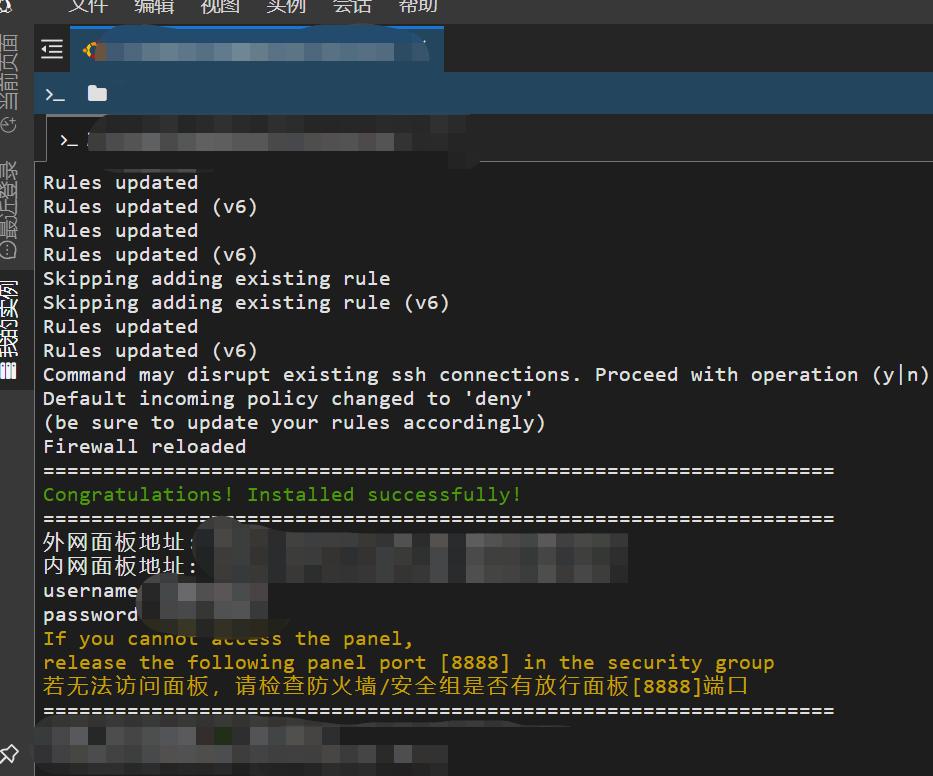Click the 'Firewall reloaded' output line
933x776 pixels.
tap(144, 447)
